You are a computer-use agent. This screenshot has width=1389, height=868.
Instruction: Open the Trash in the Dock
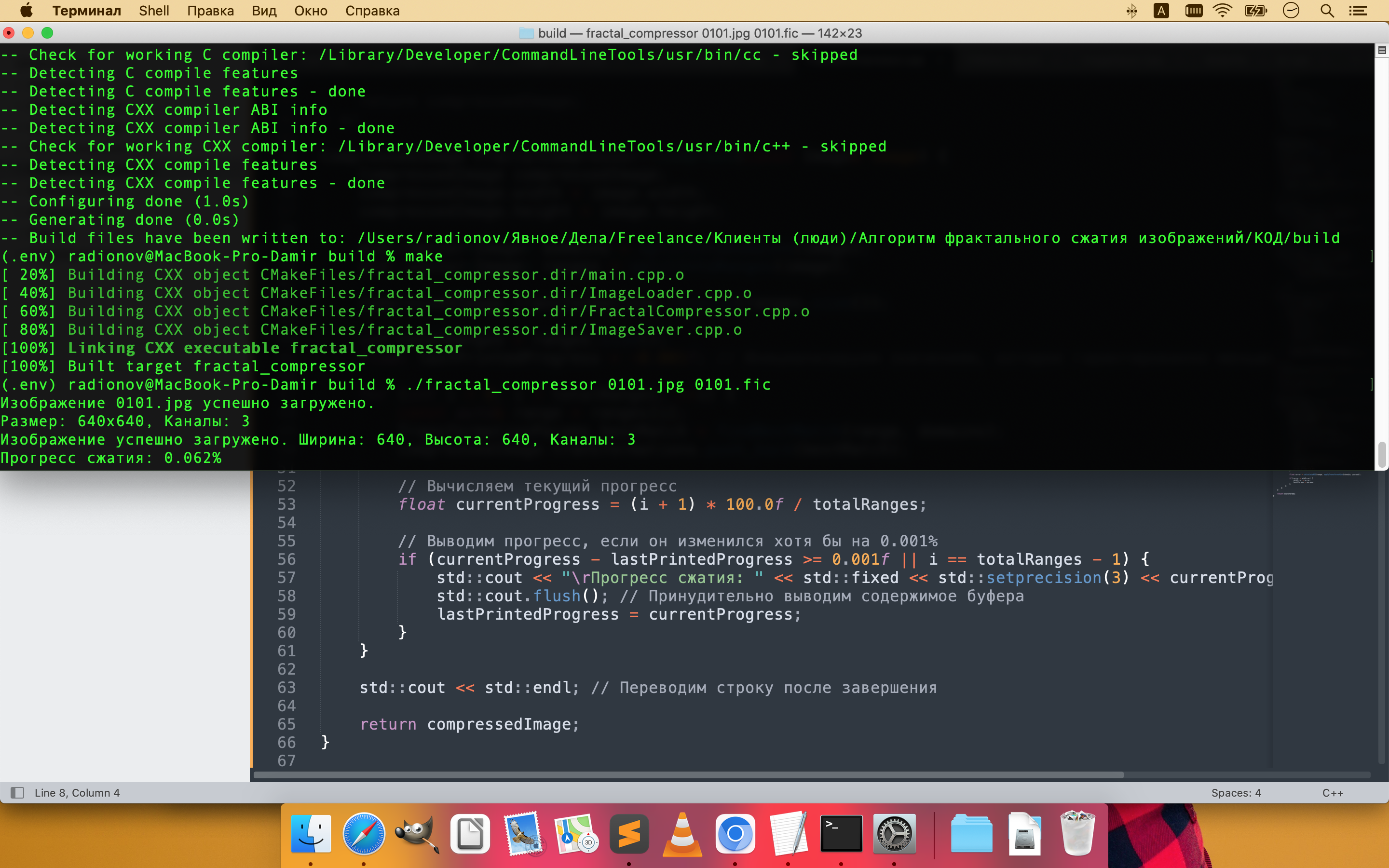pos(1077,834)
